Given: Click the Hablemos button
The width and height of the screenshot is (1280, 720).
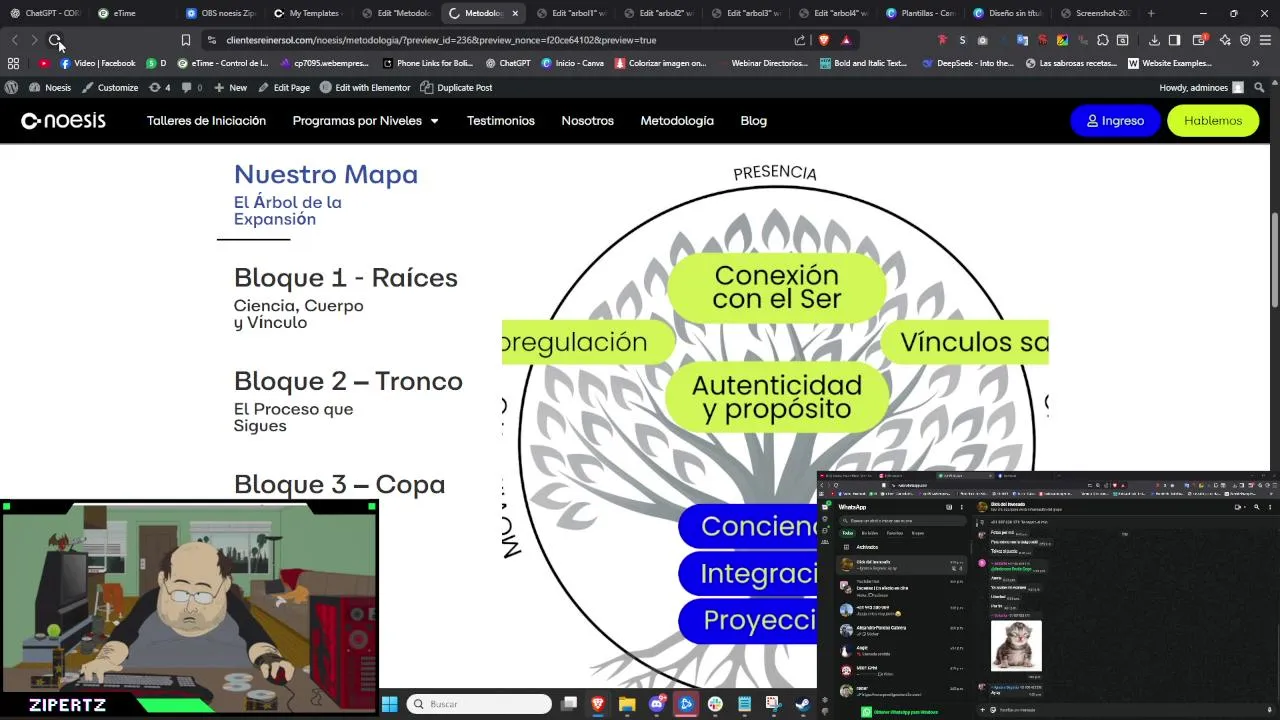Looking at the screenshot, I should (x=1213, y=120).
